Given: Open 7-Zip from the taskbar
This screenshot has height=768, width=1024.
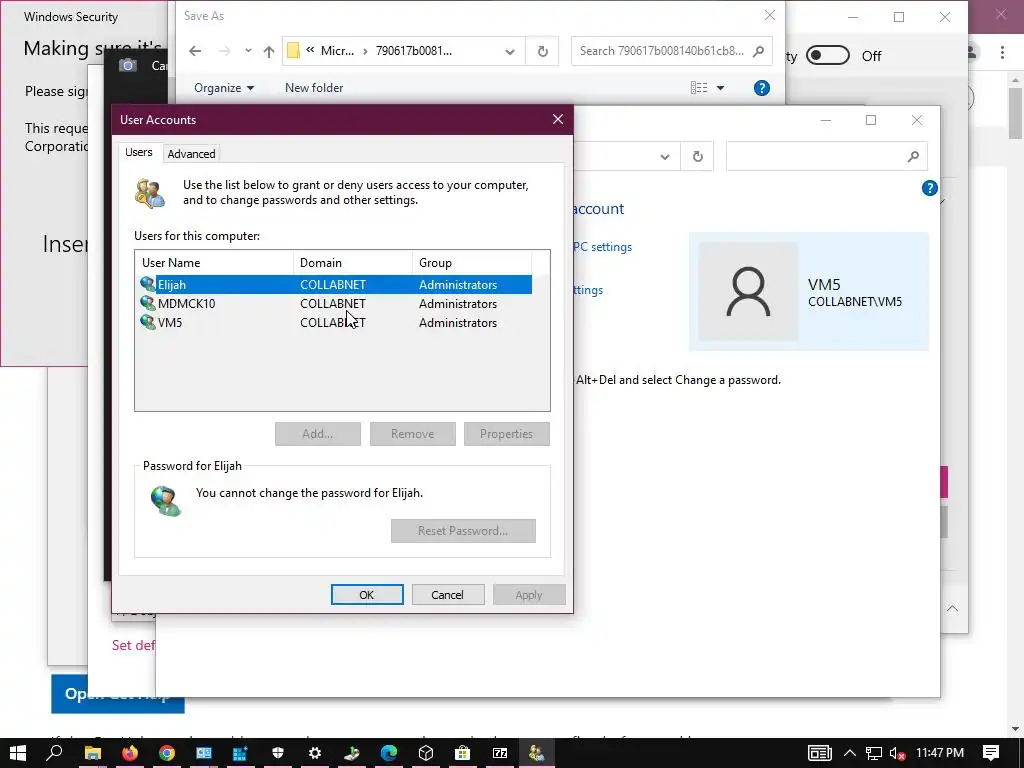Looking at the screenshot, I should pos(500,753).
